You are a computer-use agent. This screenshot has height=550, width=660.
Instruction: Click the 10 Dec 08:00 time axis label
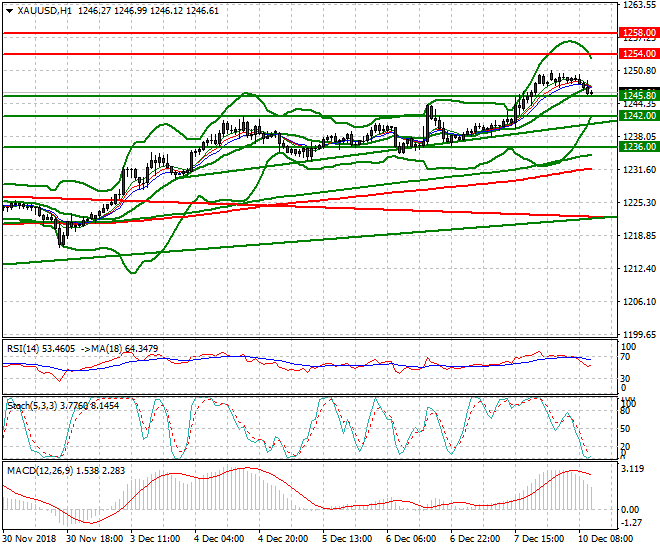pos(605,539)
